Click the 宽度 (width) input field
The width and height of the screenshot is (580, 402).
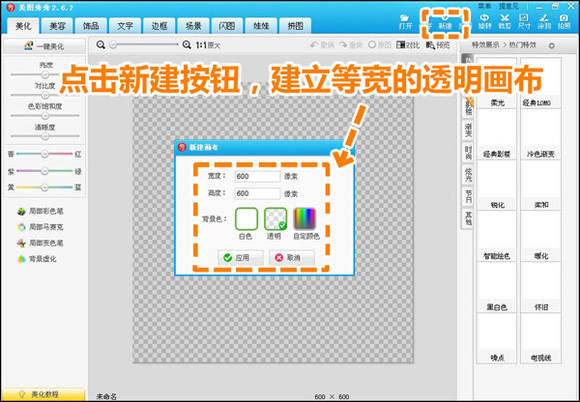pos(257,176)
